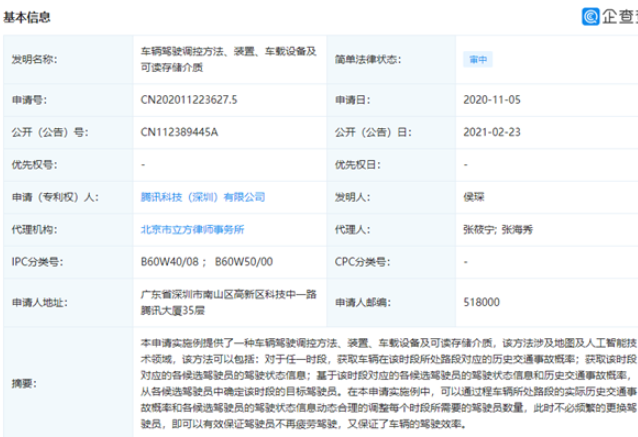The image size is (638, 437).
Task: Select the application number CN202011223627.5
Action: [x=189, y=100]
